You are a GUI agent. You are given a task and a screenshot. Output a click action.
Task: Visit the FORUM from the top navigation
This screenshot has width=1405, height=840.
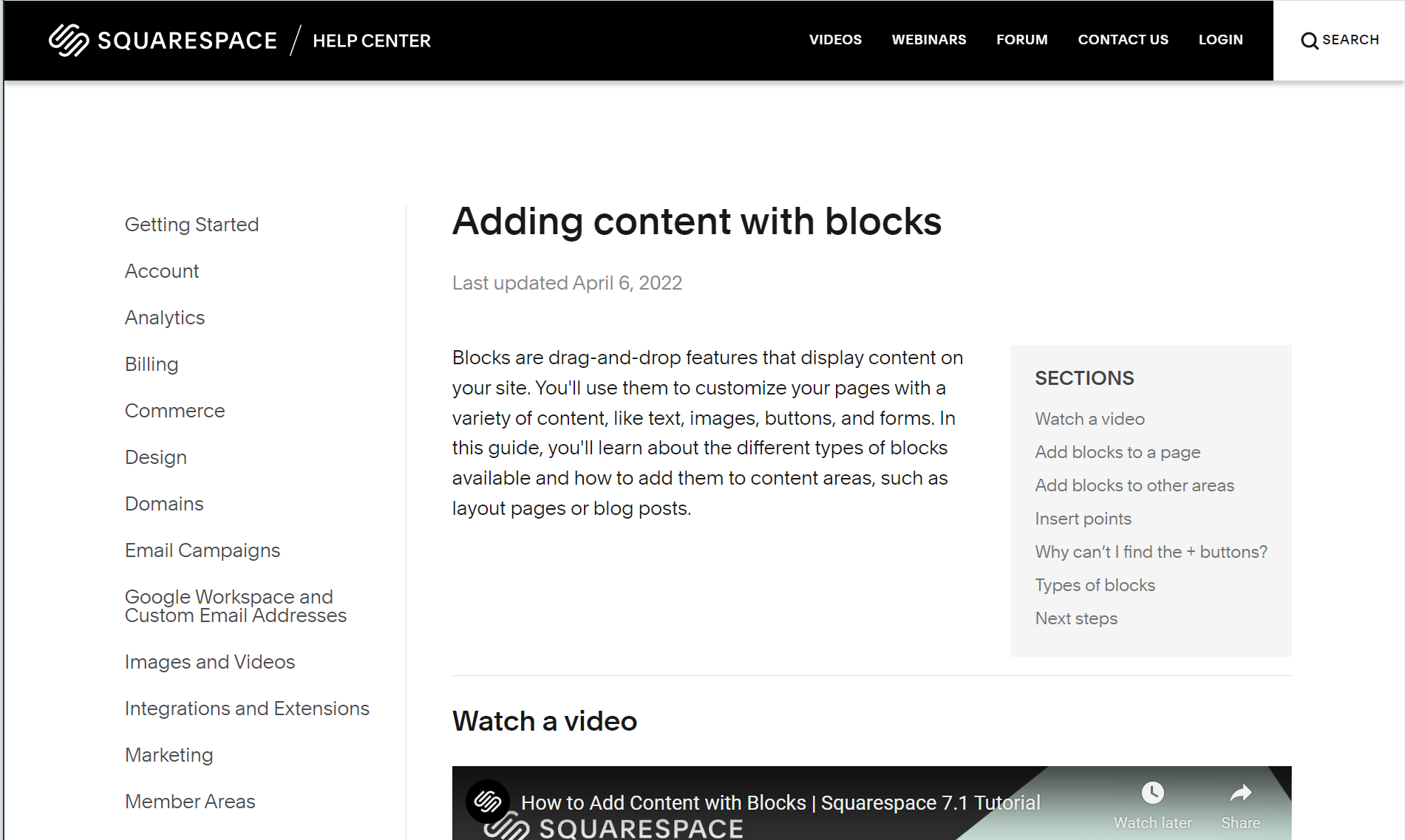(1021, 39)
